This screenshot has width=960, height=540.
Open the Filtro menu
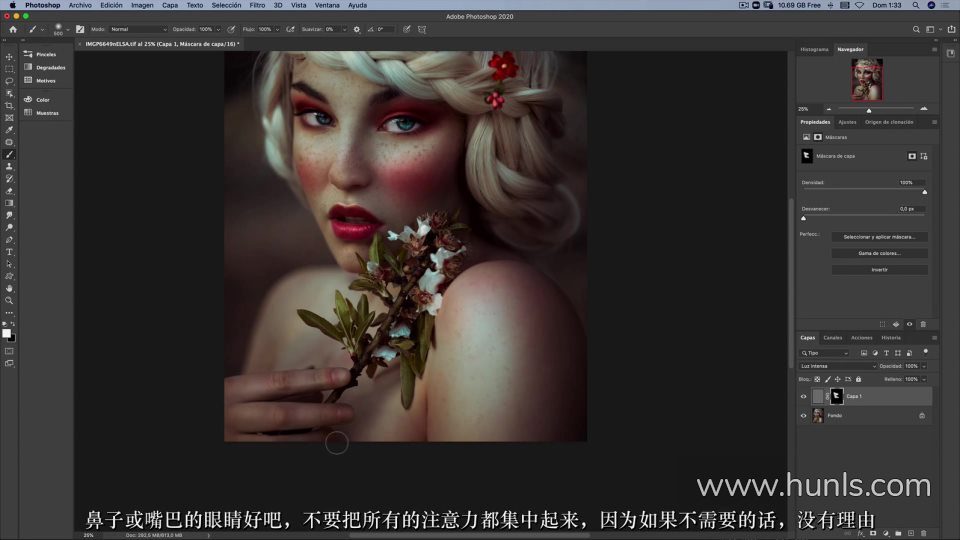[x=257, y=5]
